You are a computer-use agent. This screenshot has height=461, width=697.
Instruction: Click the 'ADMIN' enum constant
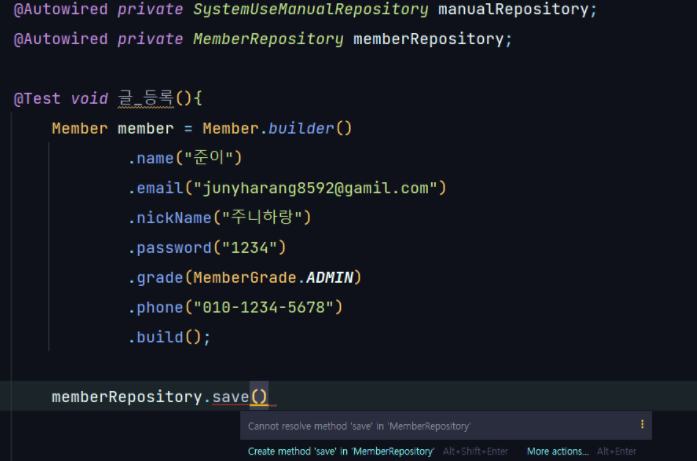[329, 278]
